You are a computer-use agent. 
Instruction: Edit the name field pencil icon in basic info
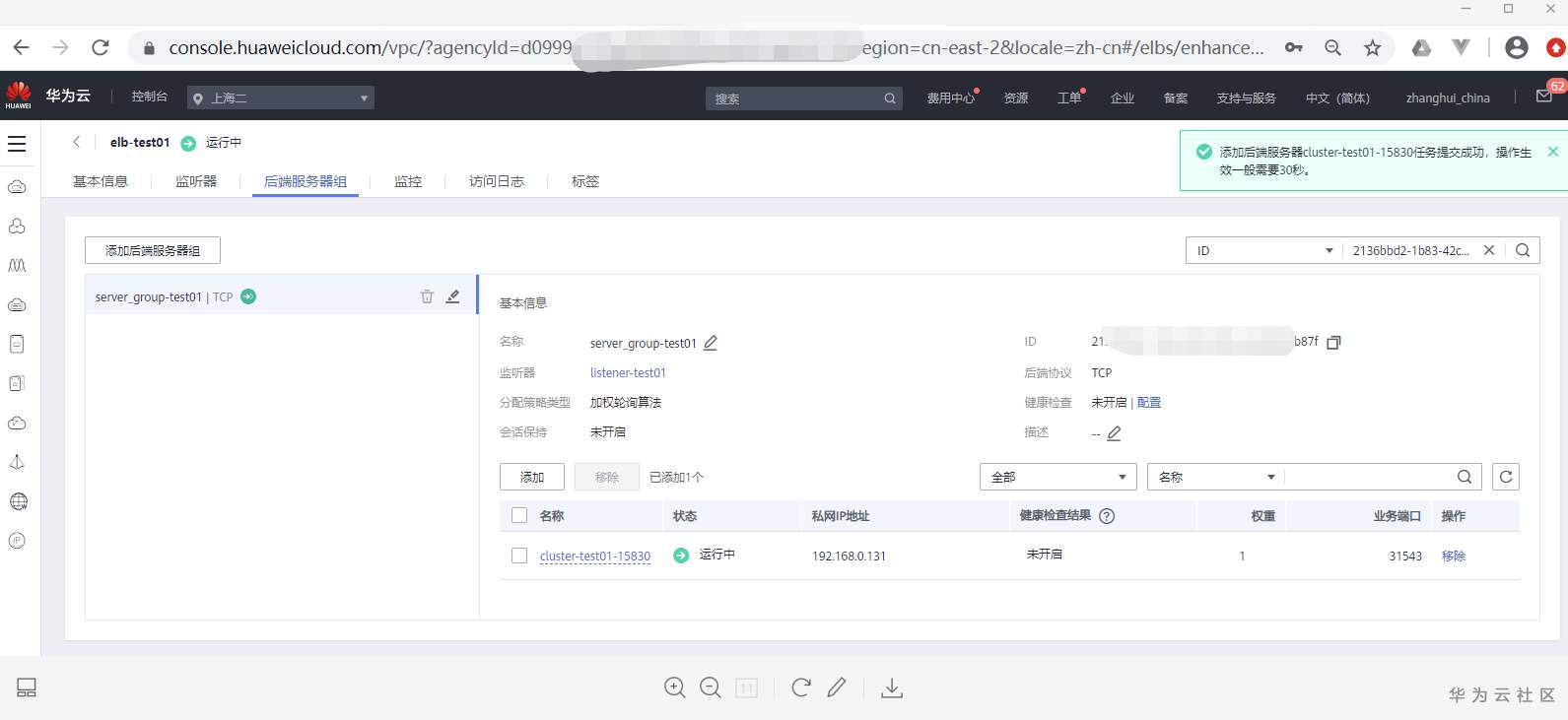(711, 343)
